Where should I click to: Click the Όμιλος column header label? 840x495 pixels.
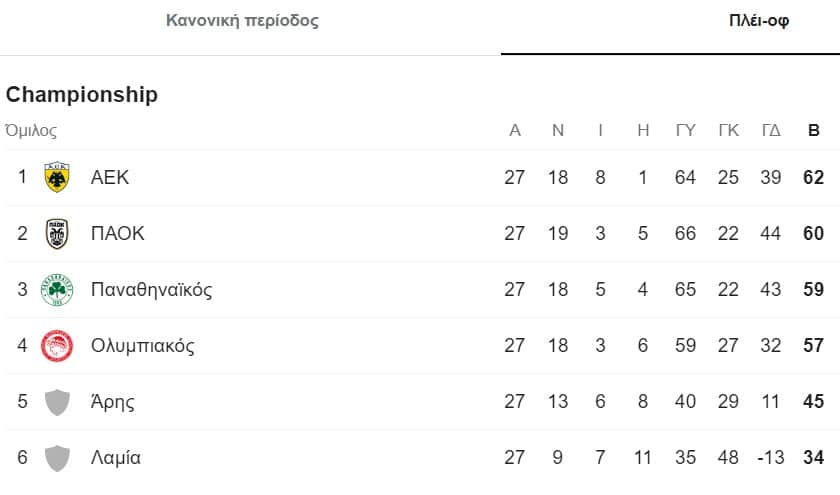pos(31,130)
